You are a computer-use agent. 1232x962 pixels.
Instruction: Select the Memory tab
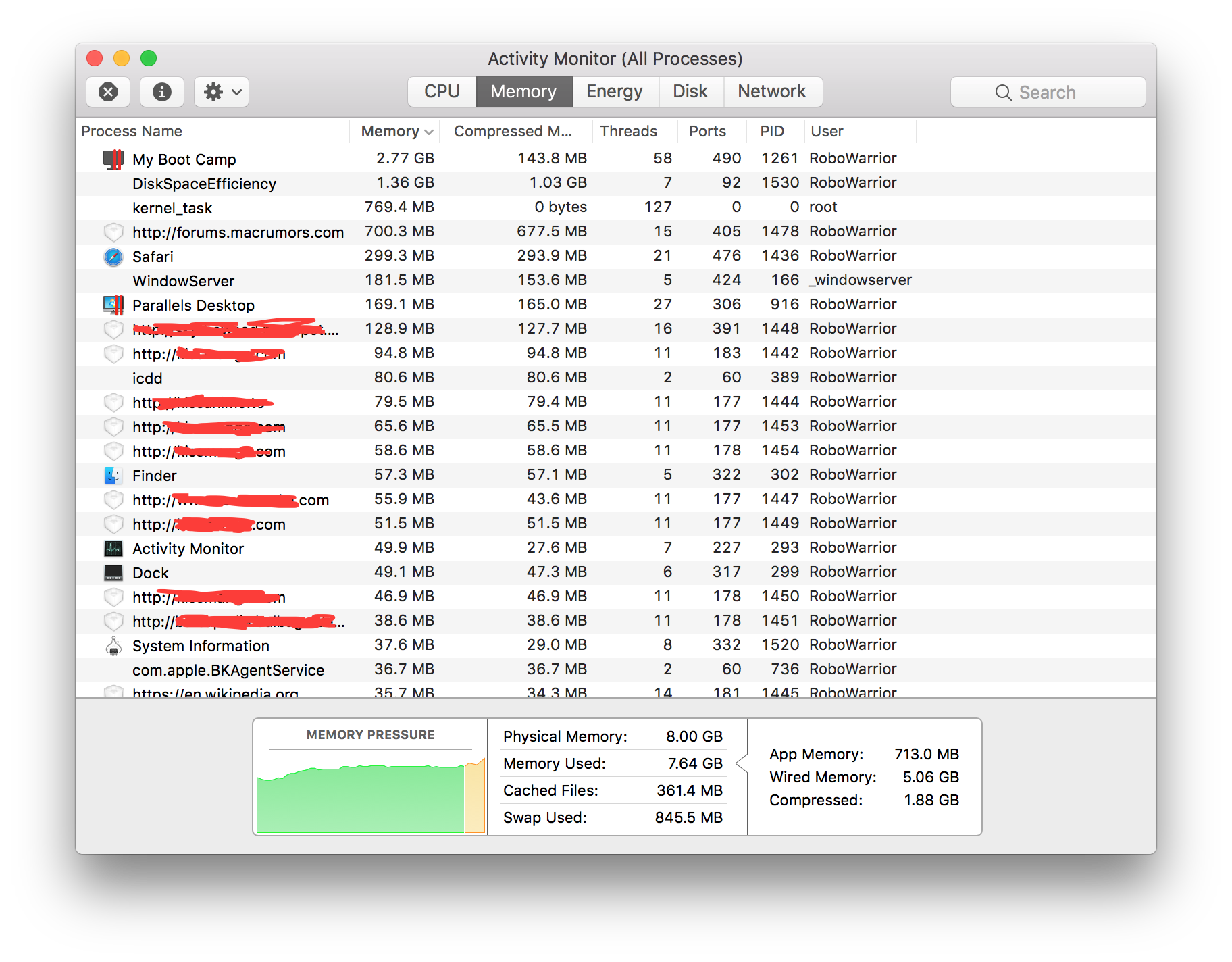pos(524,92)
